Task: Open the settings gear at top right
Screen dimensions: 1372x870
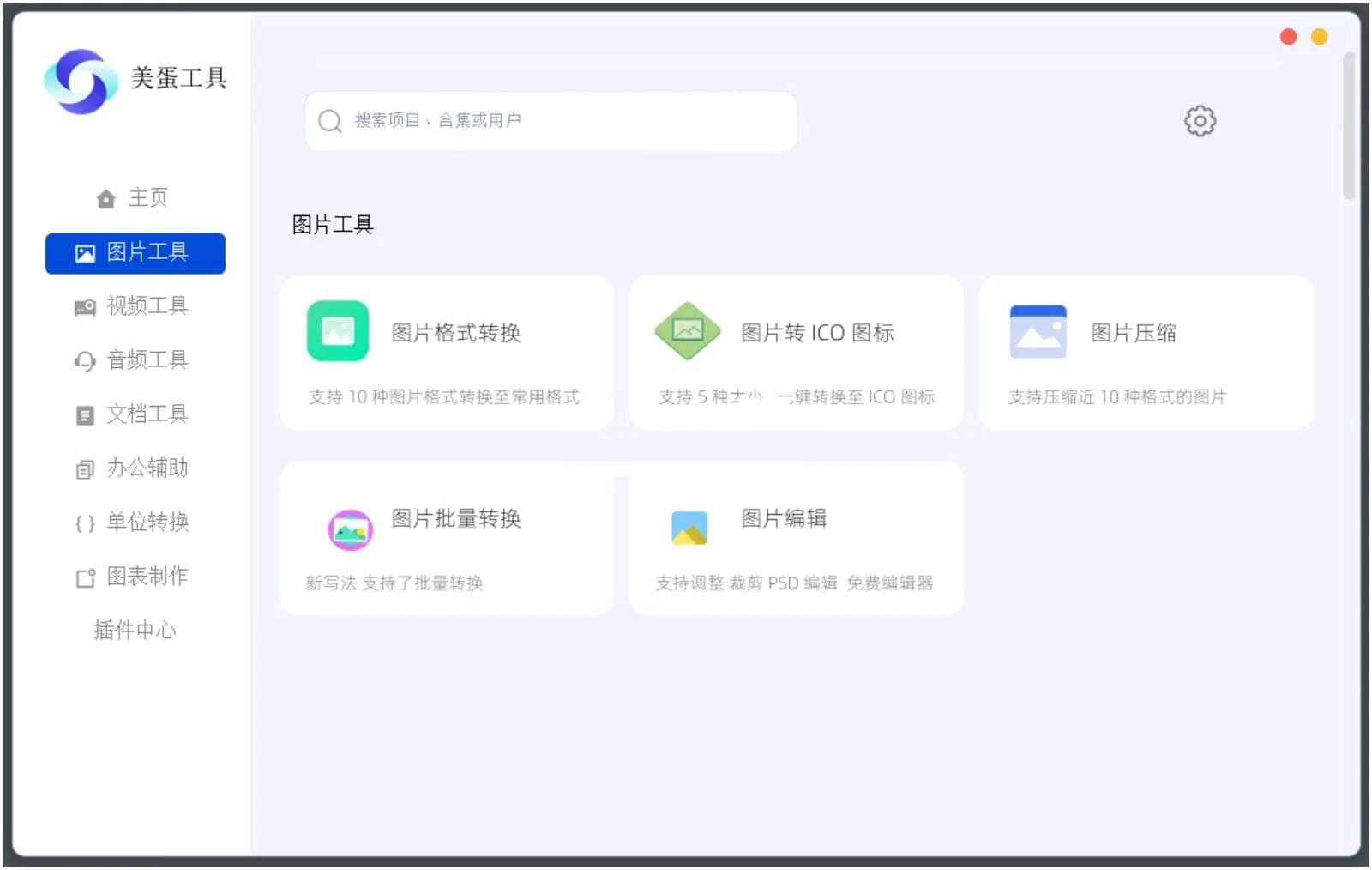Action: [1199, 121]
